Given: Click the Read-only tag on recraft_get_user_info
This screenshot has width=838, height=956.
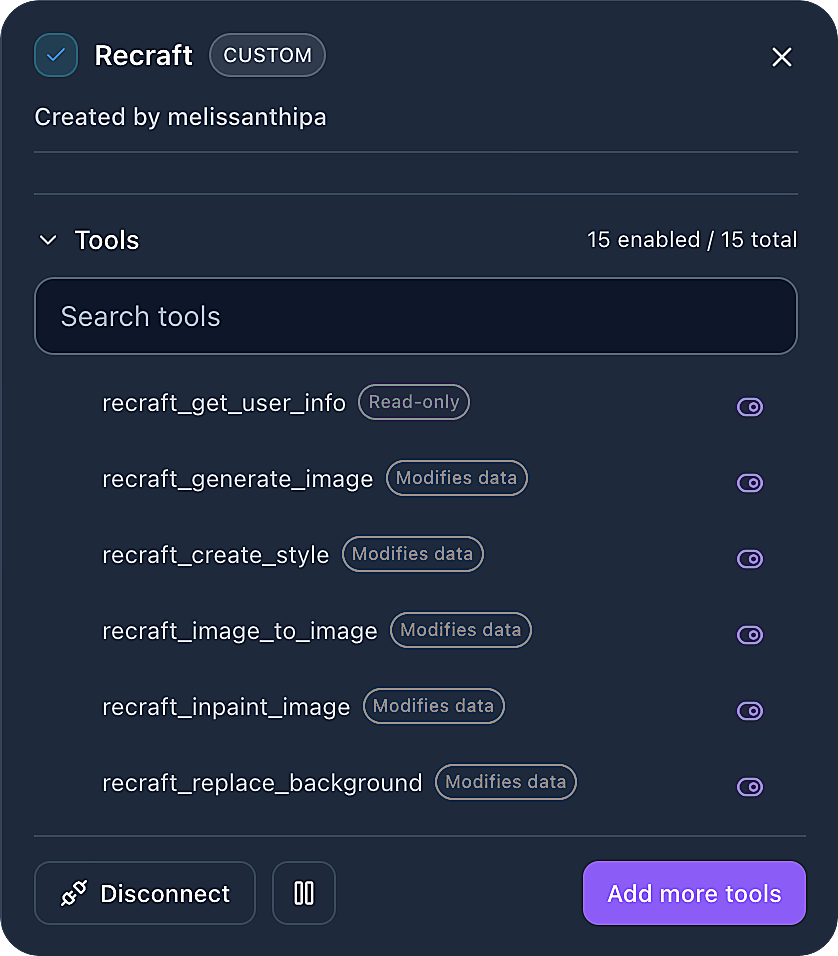Looking at the screenshot, I should point(414,402).
